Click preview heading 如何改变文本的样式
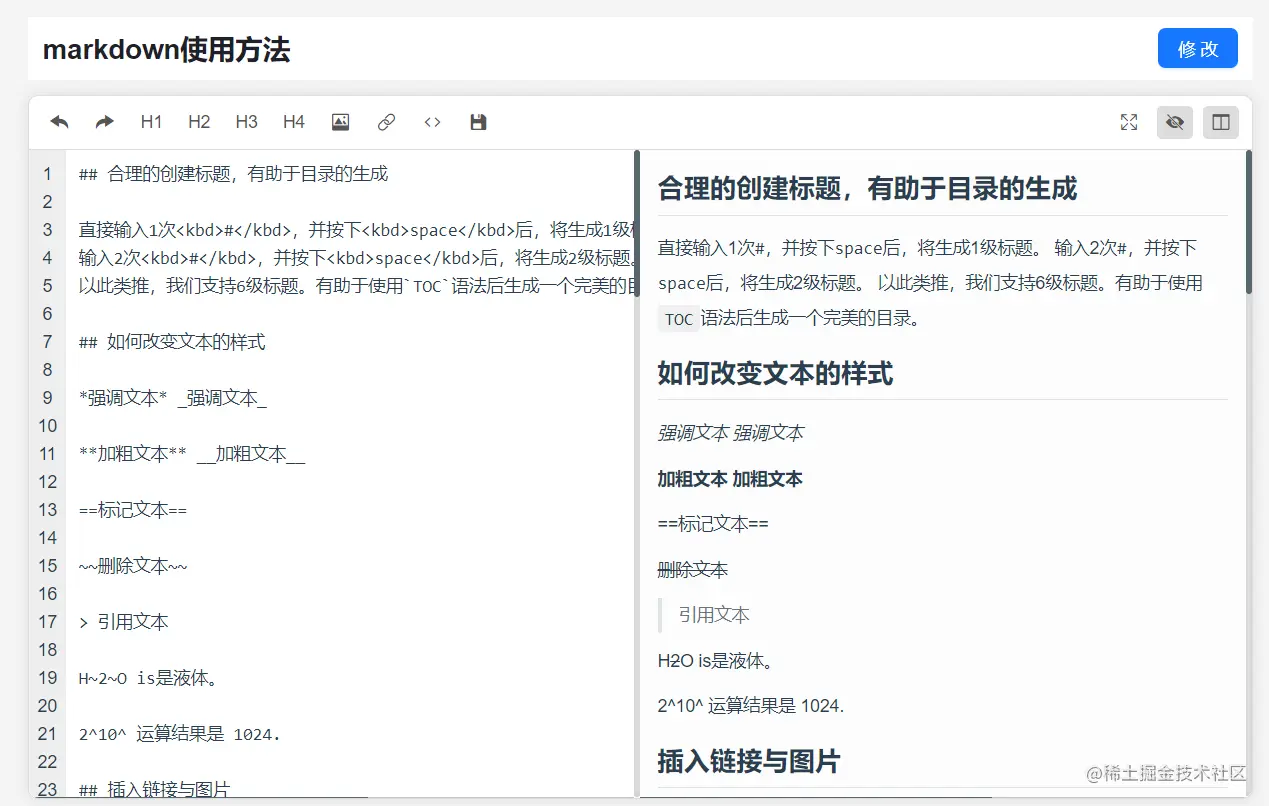The image size is (1269, 806). pyautogui.click(x=775, y=374)
